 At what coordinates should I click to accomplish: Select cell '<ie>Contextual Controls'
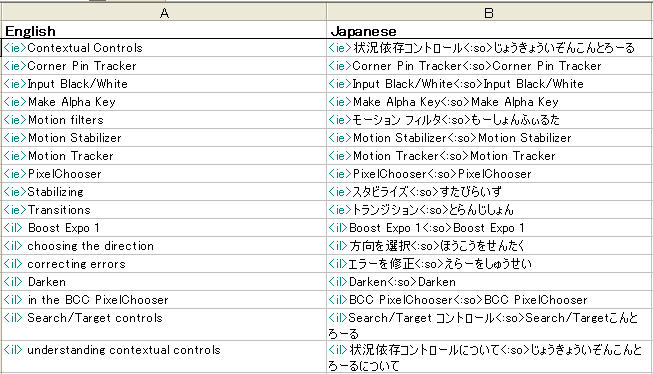click(x=164, y=48)
